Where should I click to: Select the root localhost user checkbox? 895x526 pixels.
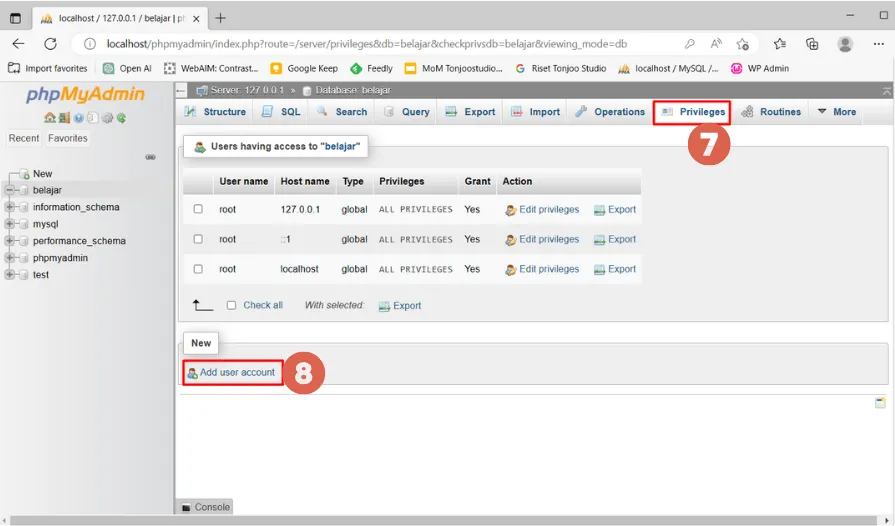pyautogui.click(x=198, y=268)
